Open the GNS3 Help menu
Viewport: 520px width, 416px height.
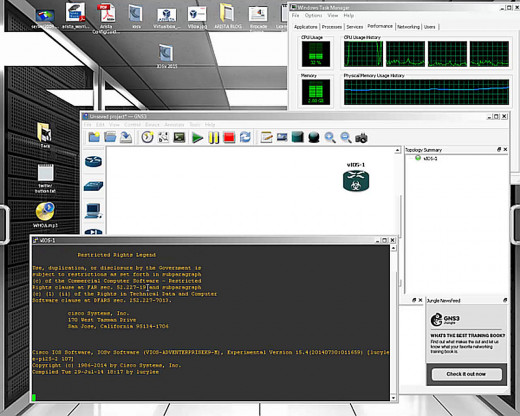point(210,125)
